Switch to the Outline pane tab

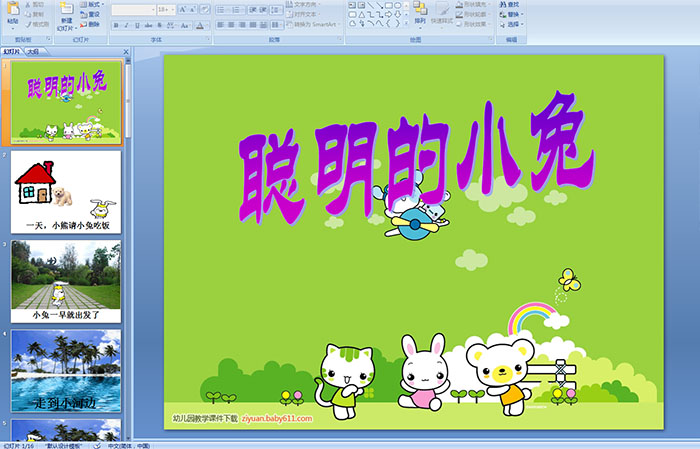tap(33, 52)
